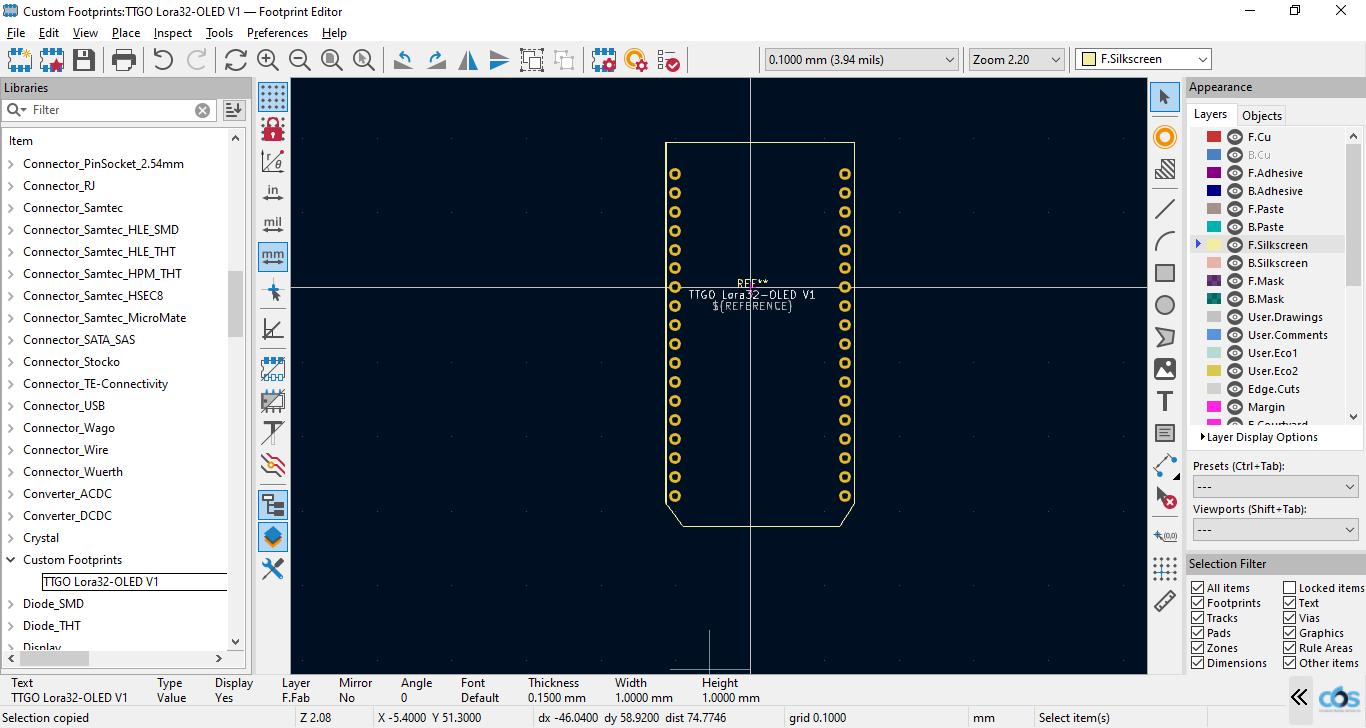This screenshot has width=1366, height=728.
Task: Expand Layer Display Options
Action: tap(1259, 437)
